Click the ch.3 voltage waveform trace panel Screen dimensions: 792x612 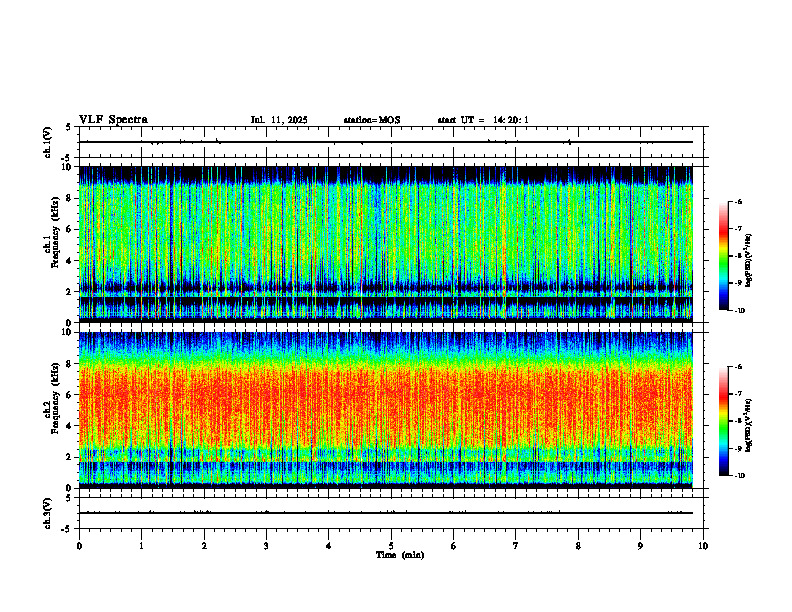coord(391,513)
